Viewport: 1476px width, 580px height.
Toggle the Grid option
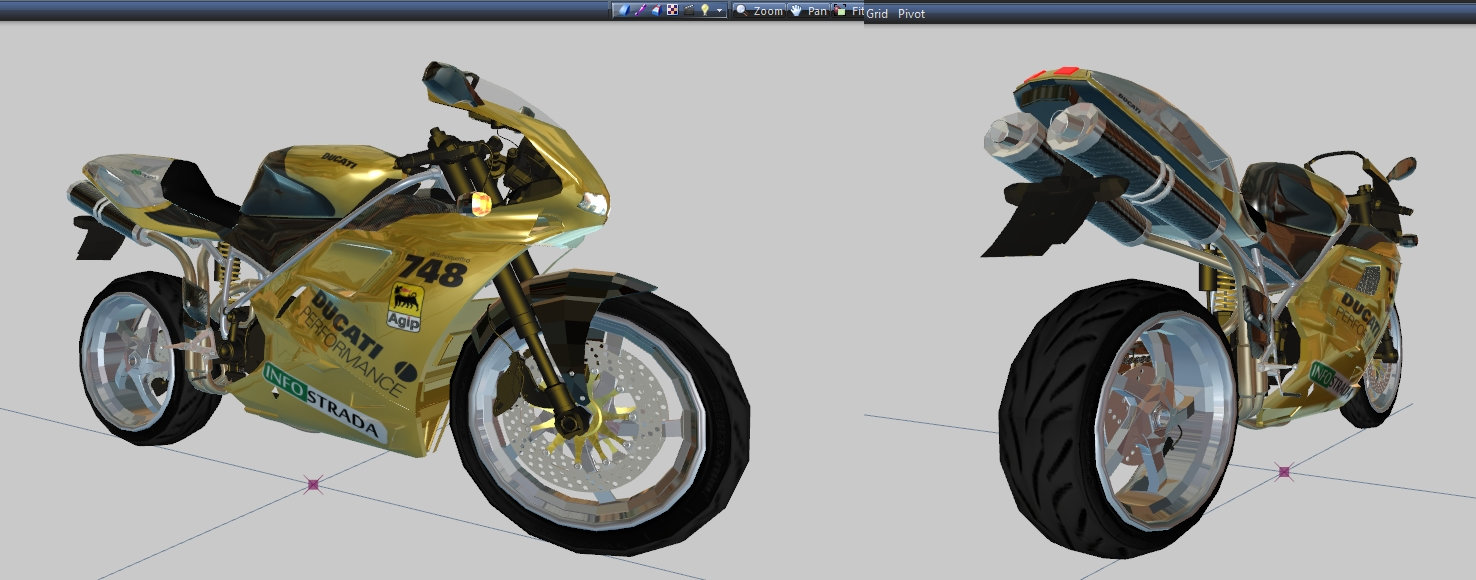click(877, 14)
